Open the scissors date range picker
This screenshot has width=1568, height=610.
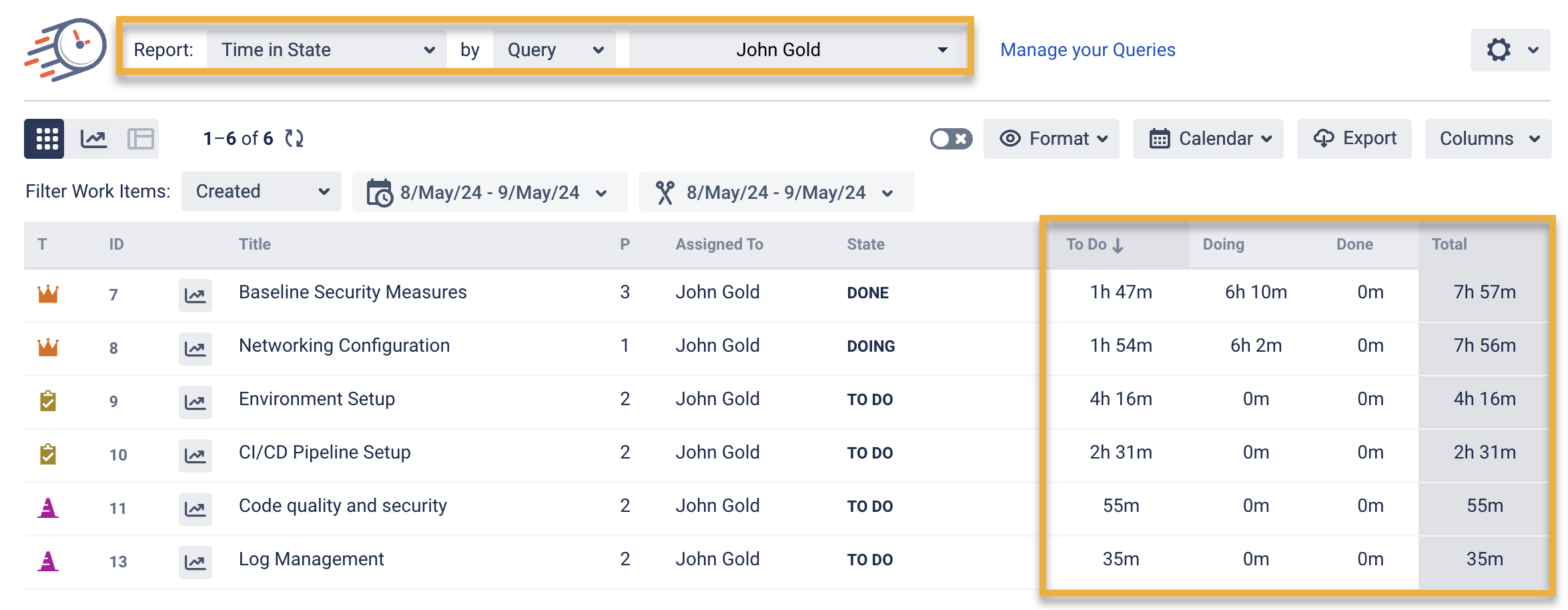tap(775, 192)
